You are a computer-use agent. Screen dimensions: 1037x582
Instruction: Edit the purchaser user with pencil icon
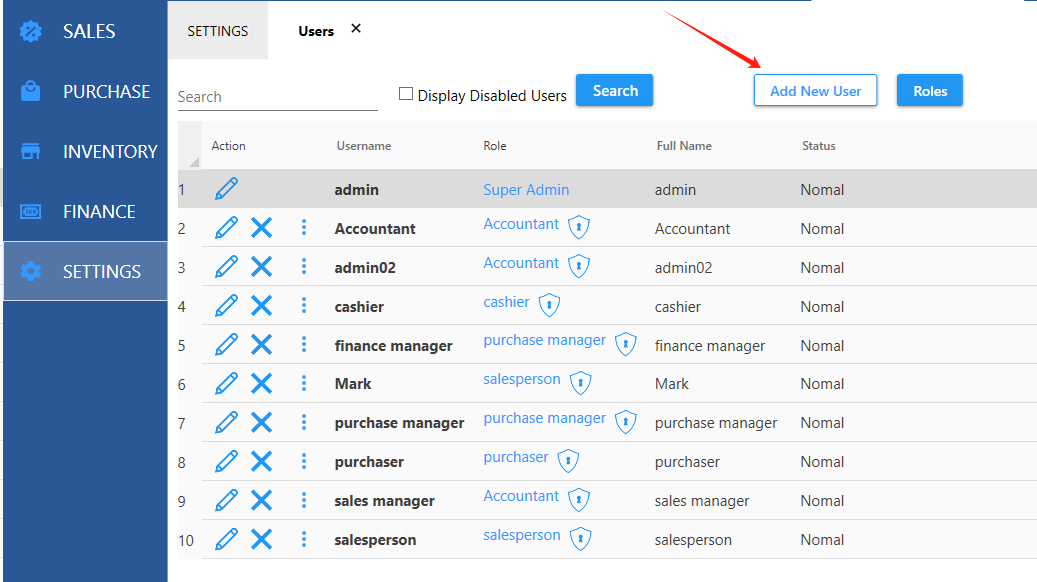pos(227,461)
